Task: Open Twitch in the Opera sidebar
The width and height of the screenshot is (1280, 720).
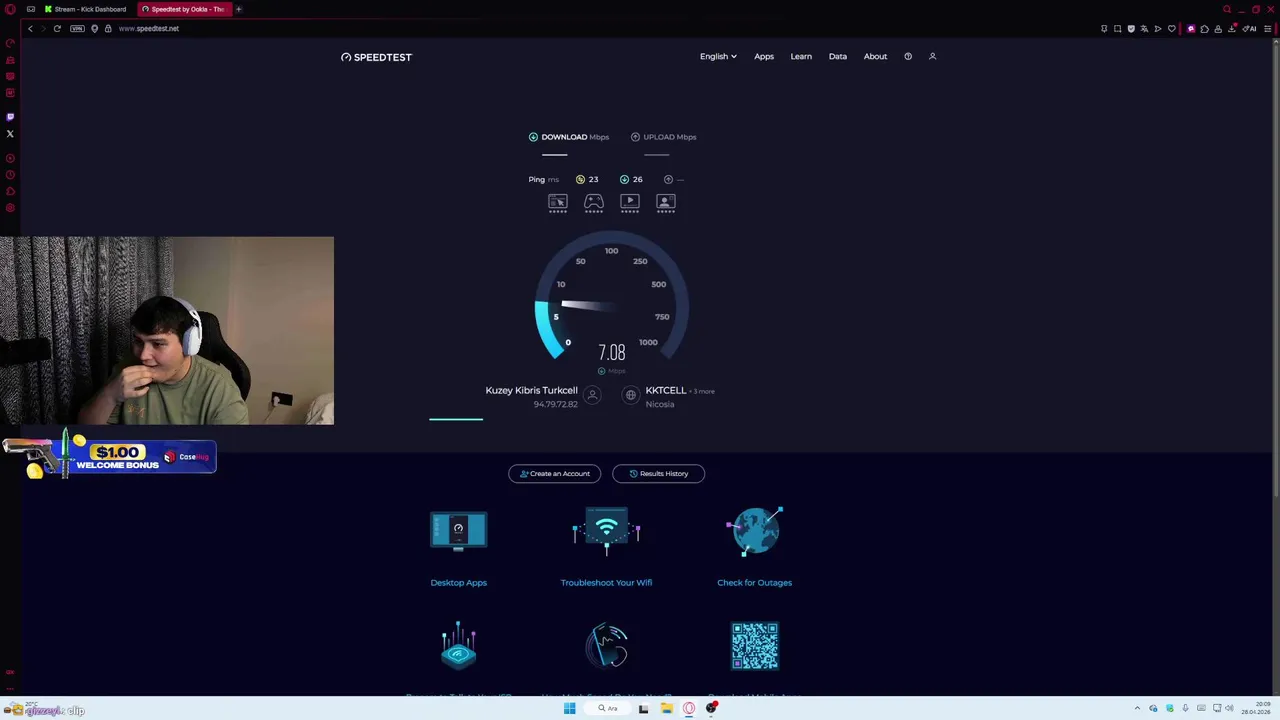Action: tap(10, 117)
